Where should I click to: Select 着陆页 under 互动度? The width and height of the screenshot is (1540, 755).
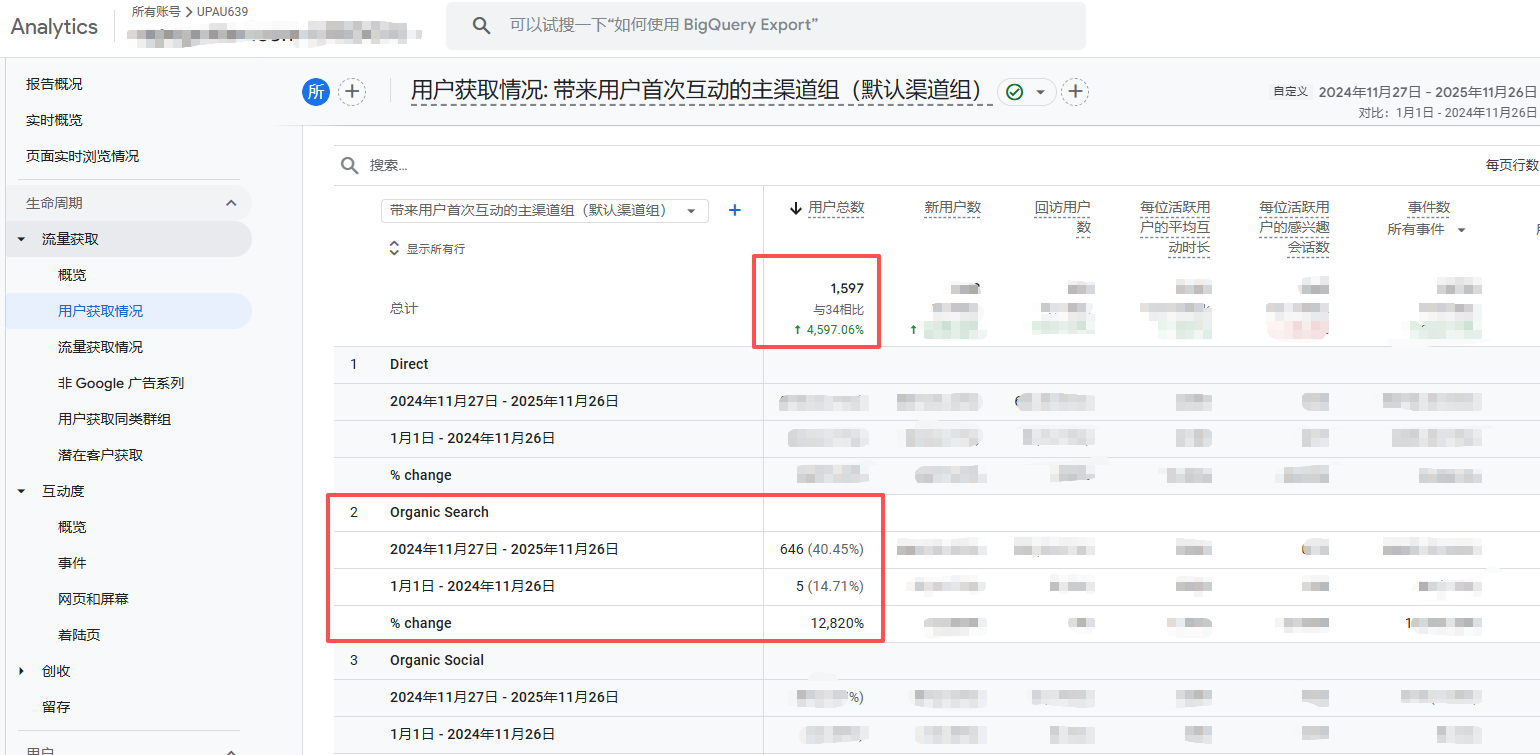tap(79, 635)
